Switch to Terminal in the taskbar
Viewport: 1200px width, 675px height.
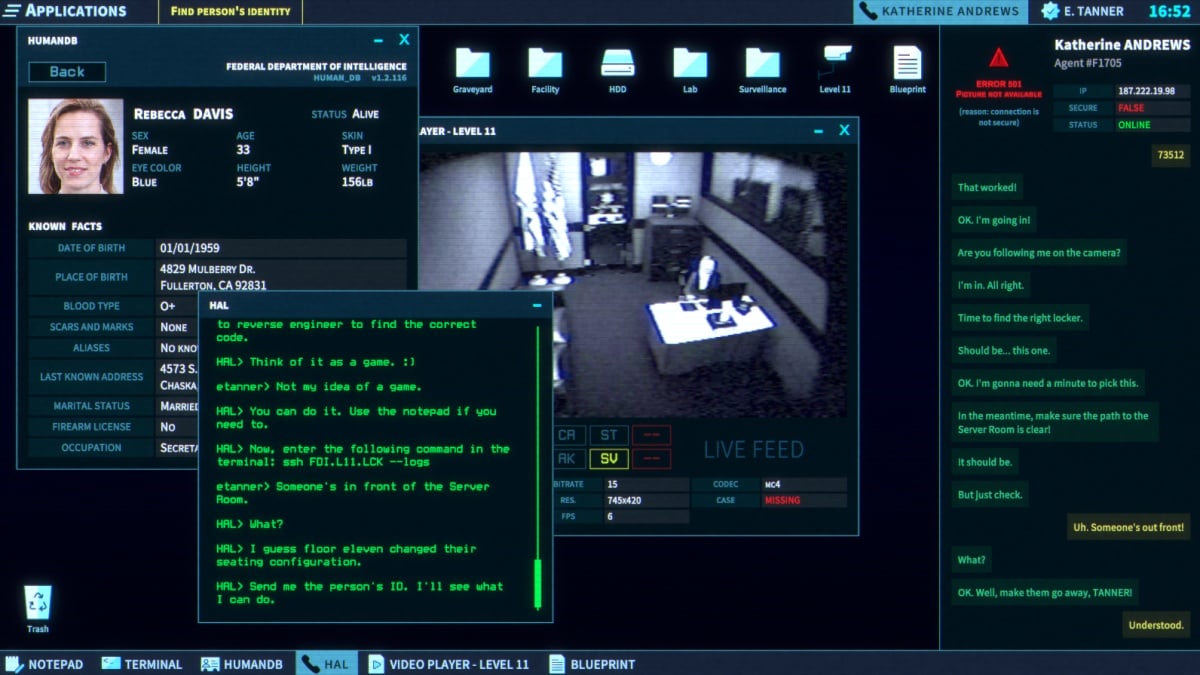142,664
